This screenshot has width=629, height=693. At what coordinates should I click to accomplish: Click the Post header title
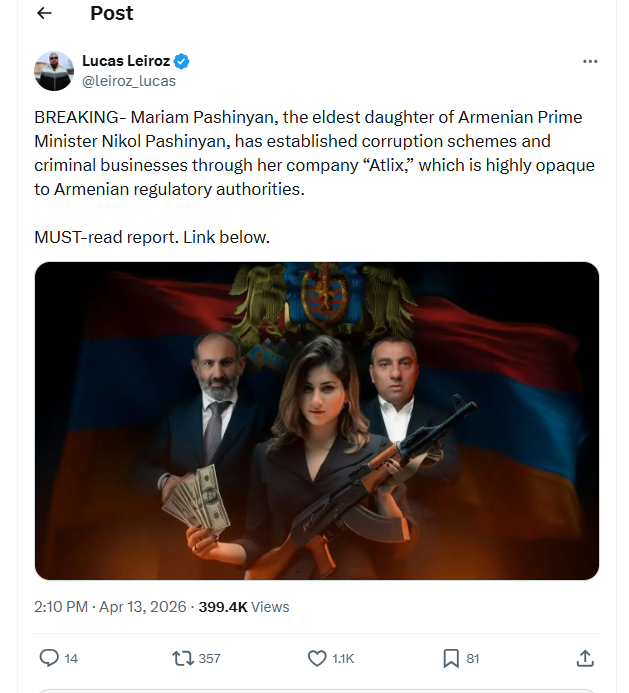coord(111,13)
